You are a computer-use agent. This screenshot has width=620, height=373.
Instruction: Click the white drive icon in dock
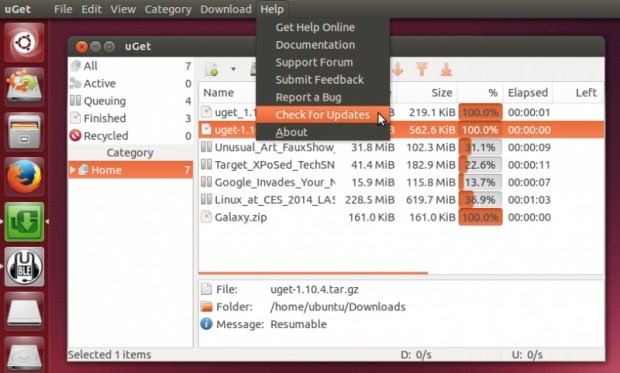tap(24, 311)
